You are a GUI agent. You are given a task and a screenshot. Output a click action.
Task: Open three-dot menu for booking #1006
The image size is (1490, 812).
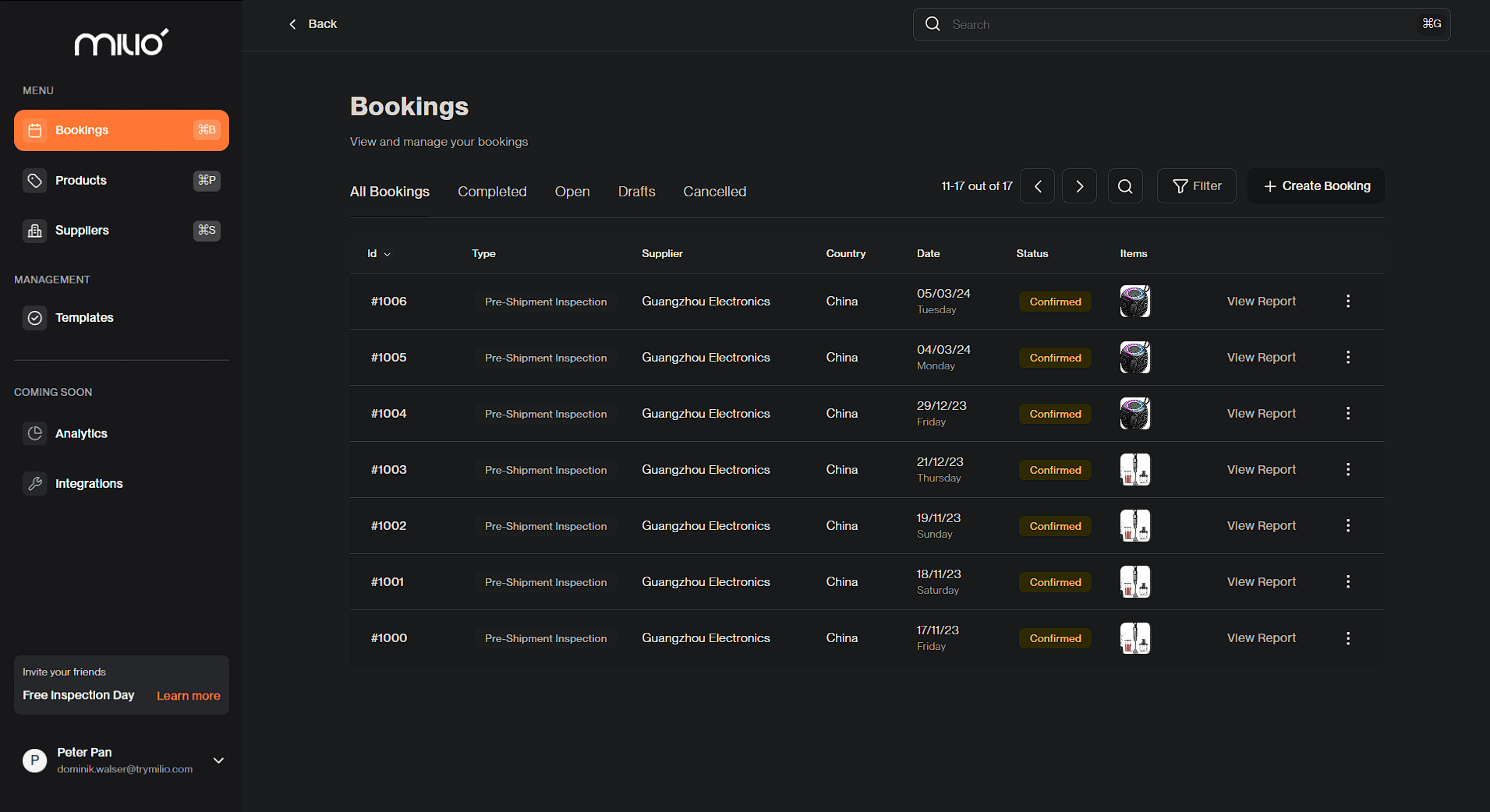coord(1348,301)
